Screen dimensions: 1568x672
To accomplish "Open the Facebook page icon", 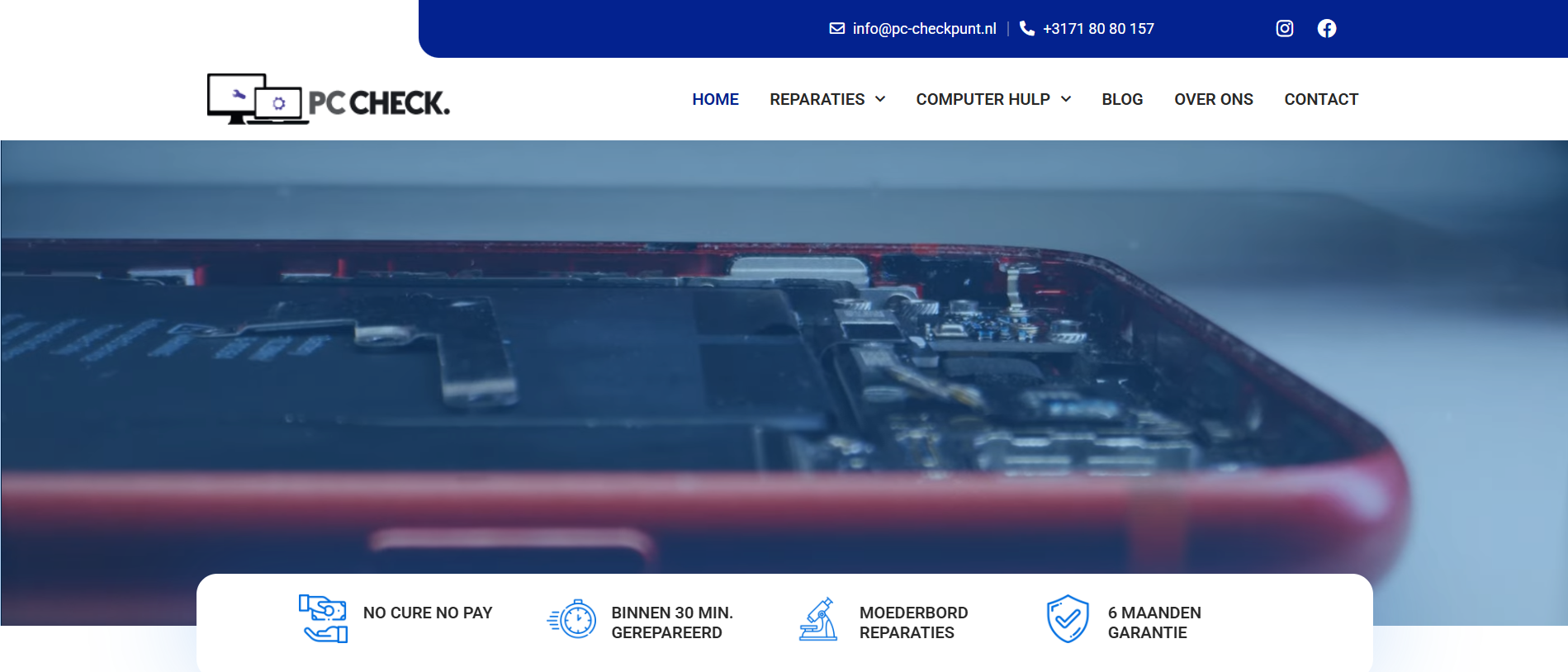I will [1326, 29].
